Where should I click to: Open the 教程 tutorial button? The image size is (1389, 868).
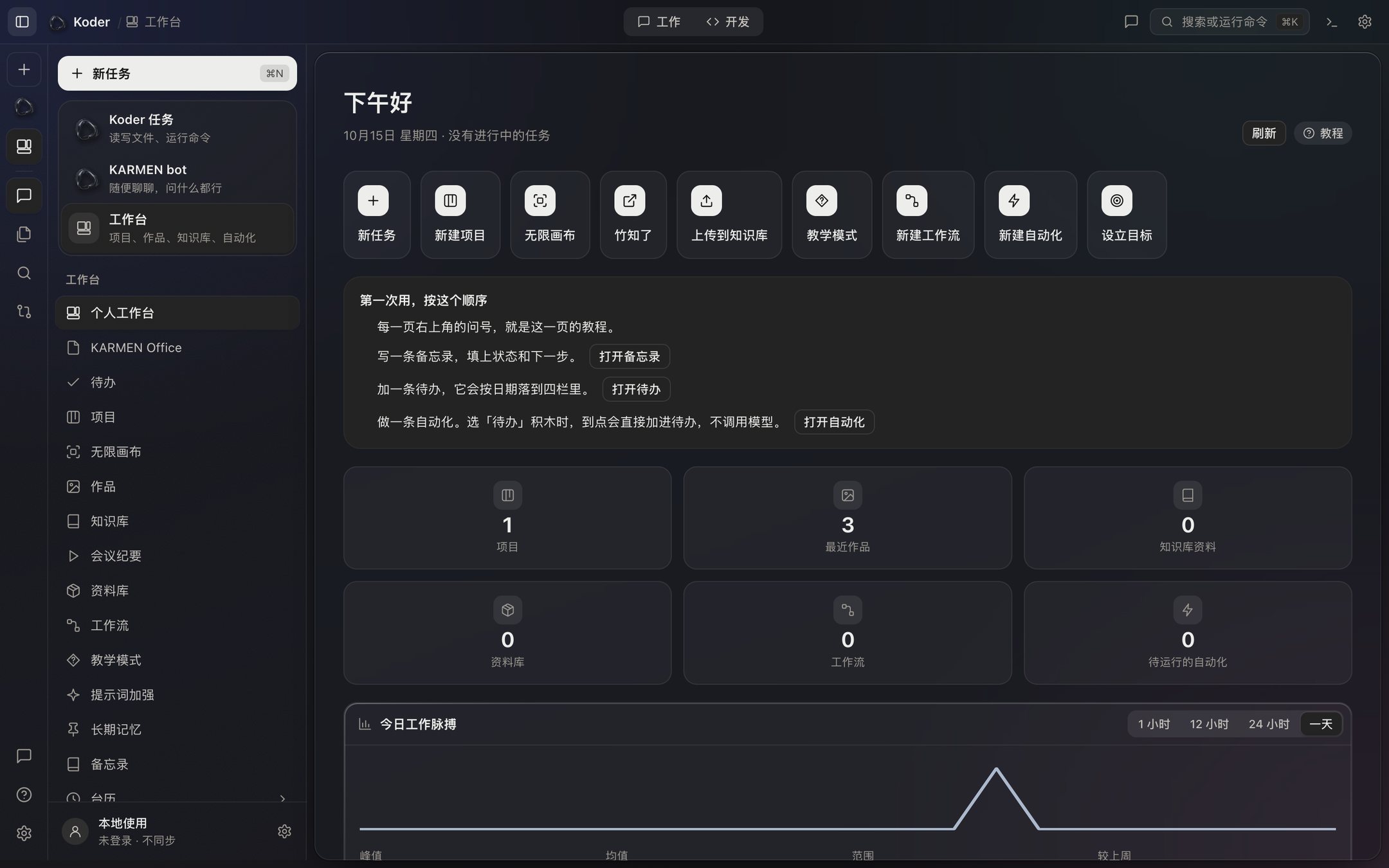click(x=1323, y=133)
